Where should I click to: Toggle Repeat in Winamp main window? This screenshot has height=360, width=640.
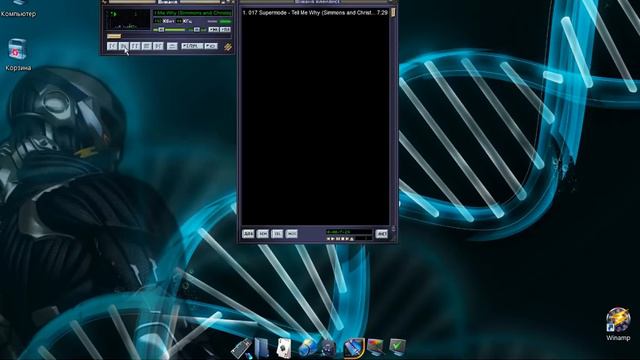pos(211,46)
